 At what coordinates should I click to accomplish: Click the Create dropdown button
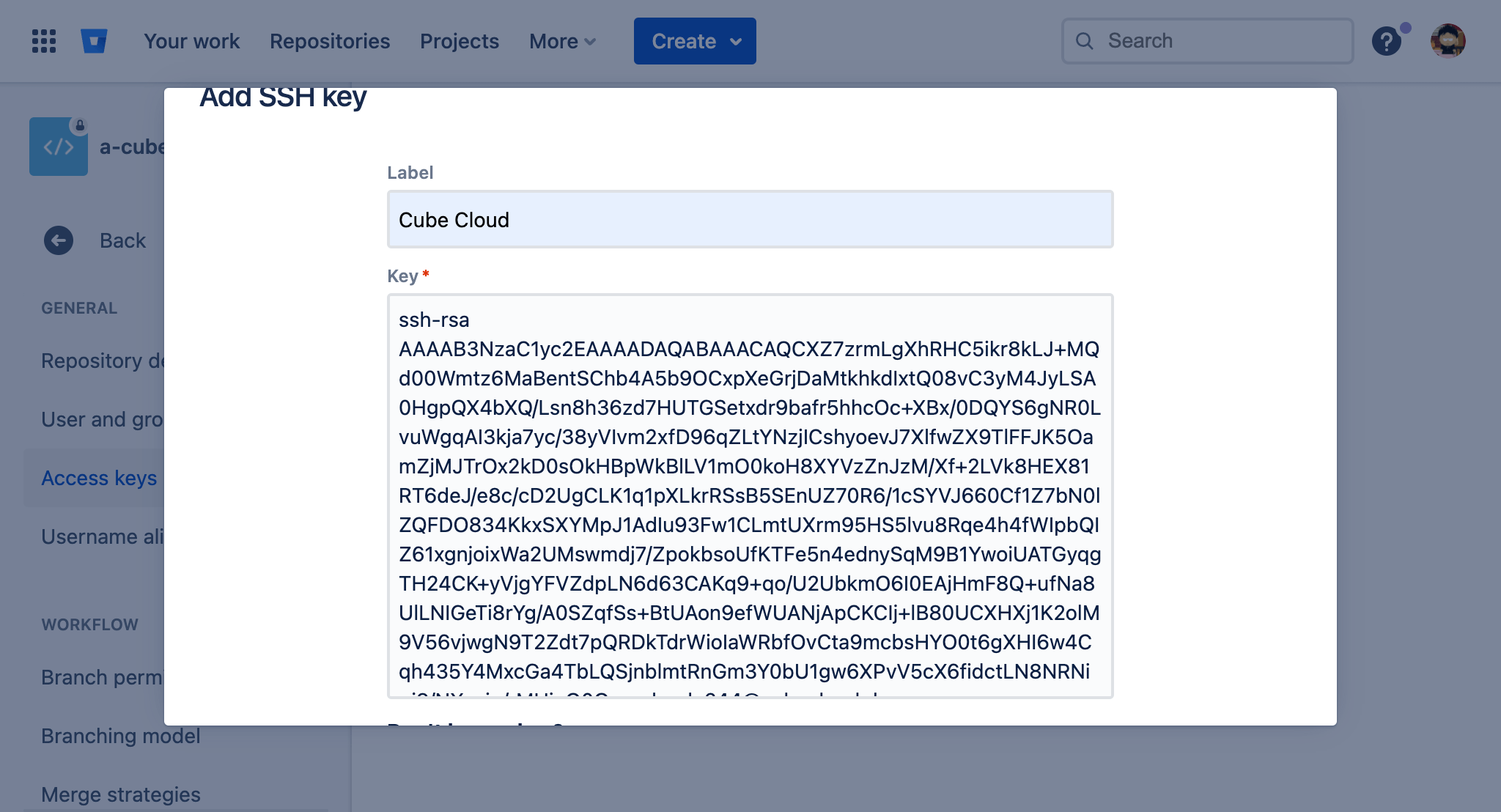(696, 40)
